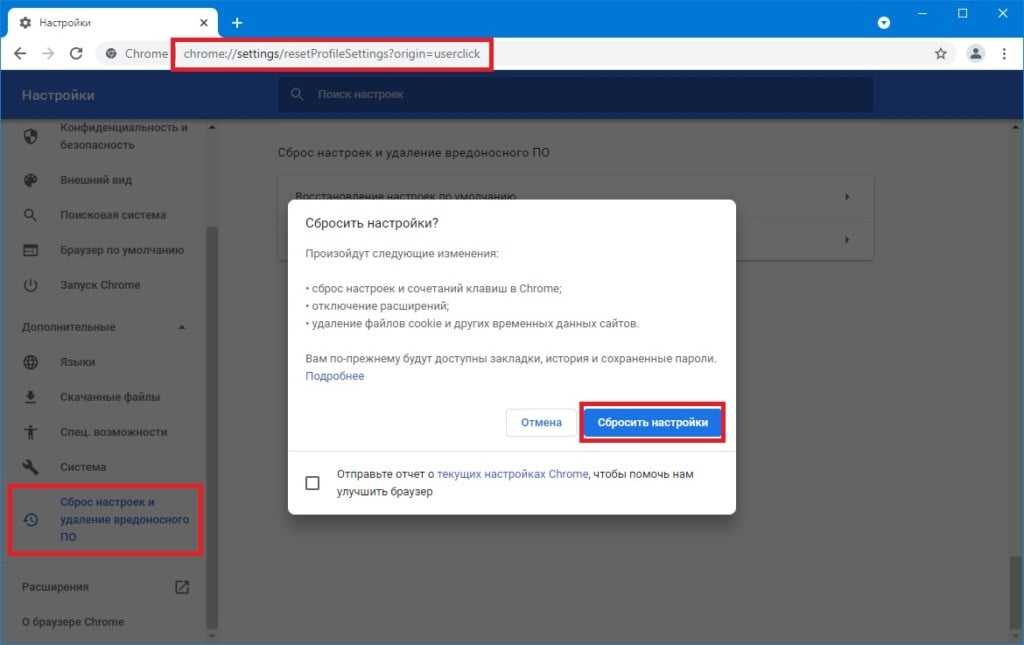This screenshot has height=645, width=1024.
Task: Expand the second reset section row arrow
Action: (847, 240)
